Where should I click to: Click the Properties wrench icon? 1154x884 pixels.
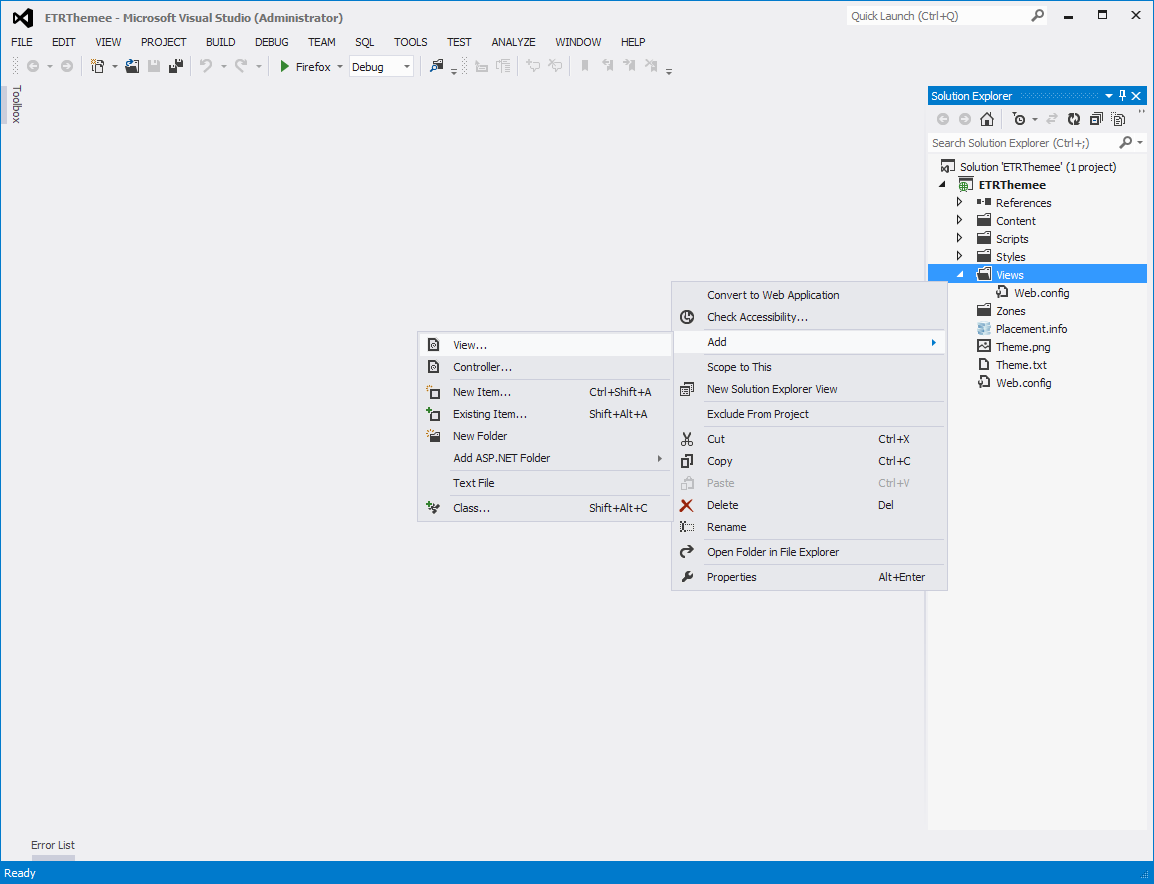pyautogui.click(x=687, y=577)
